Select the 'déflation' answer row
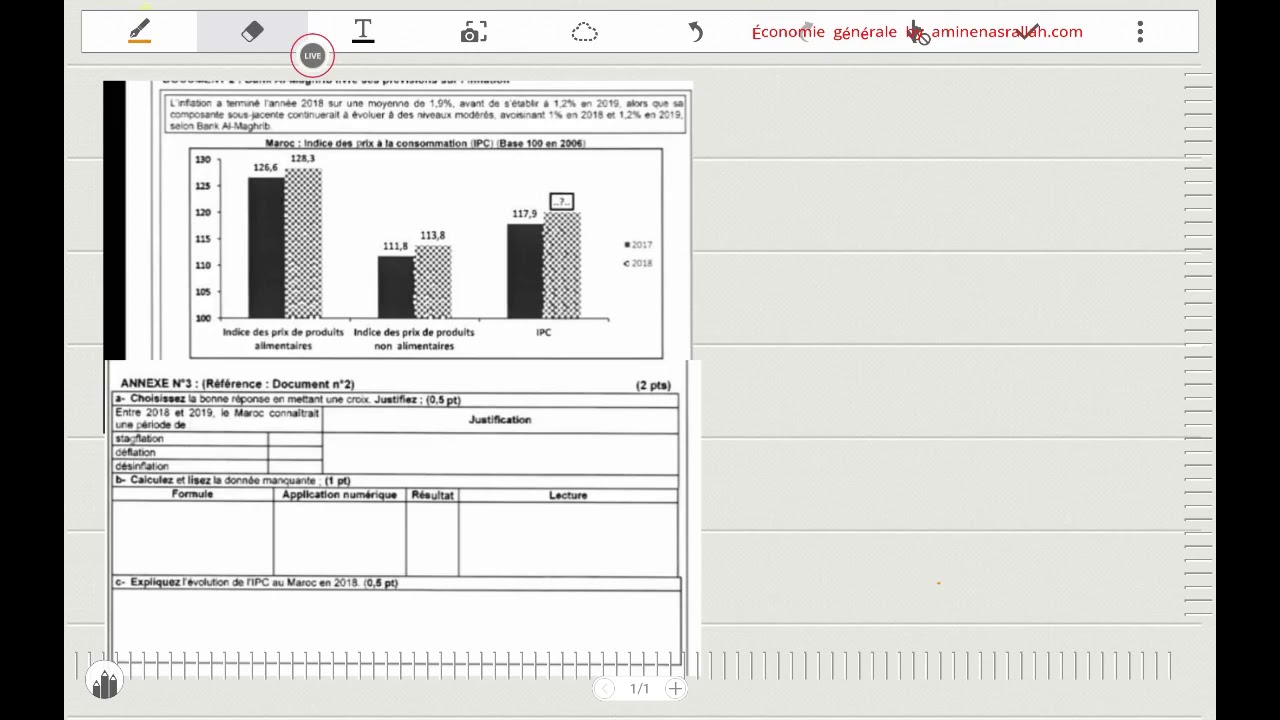 217,452
